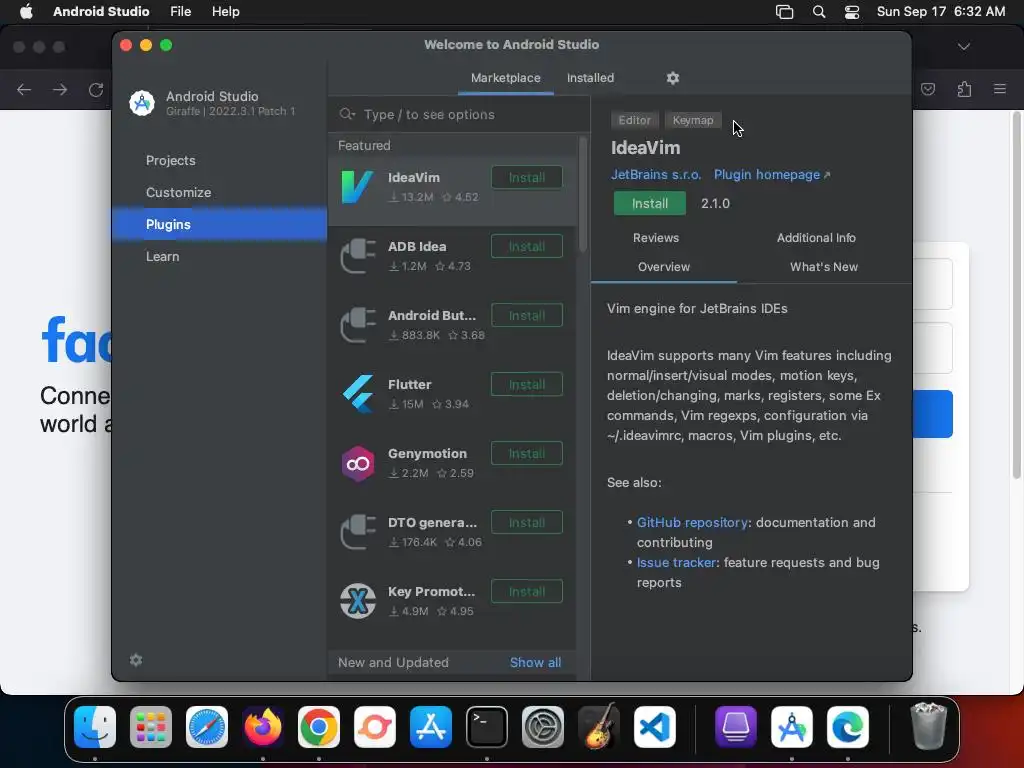Open plugin settings gear next to Installed tab
The height and width of the screenshot is (768, 1024).
[673, 78]
